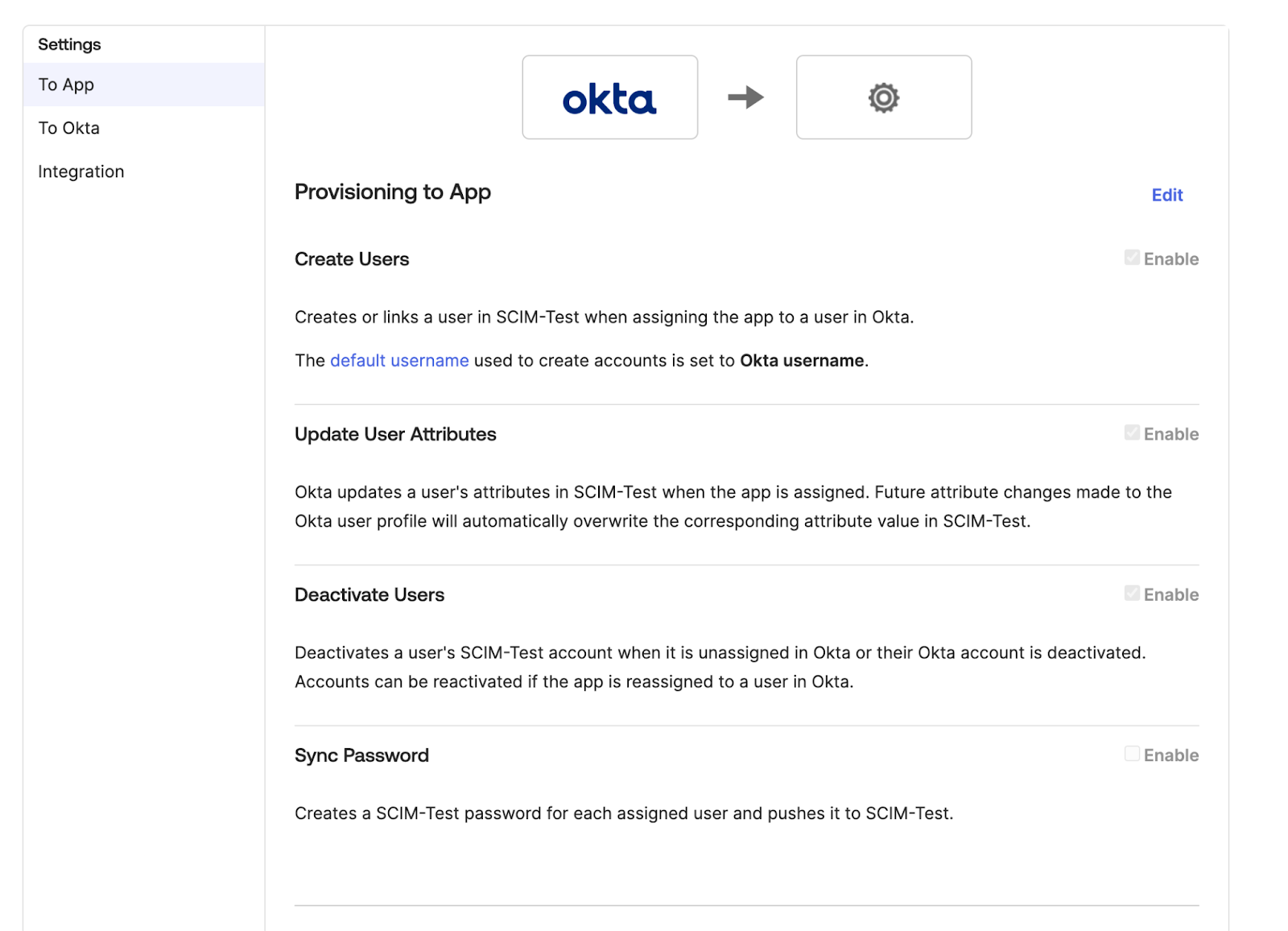
Task: Click the Settings panel header
Action: [70, 44]
